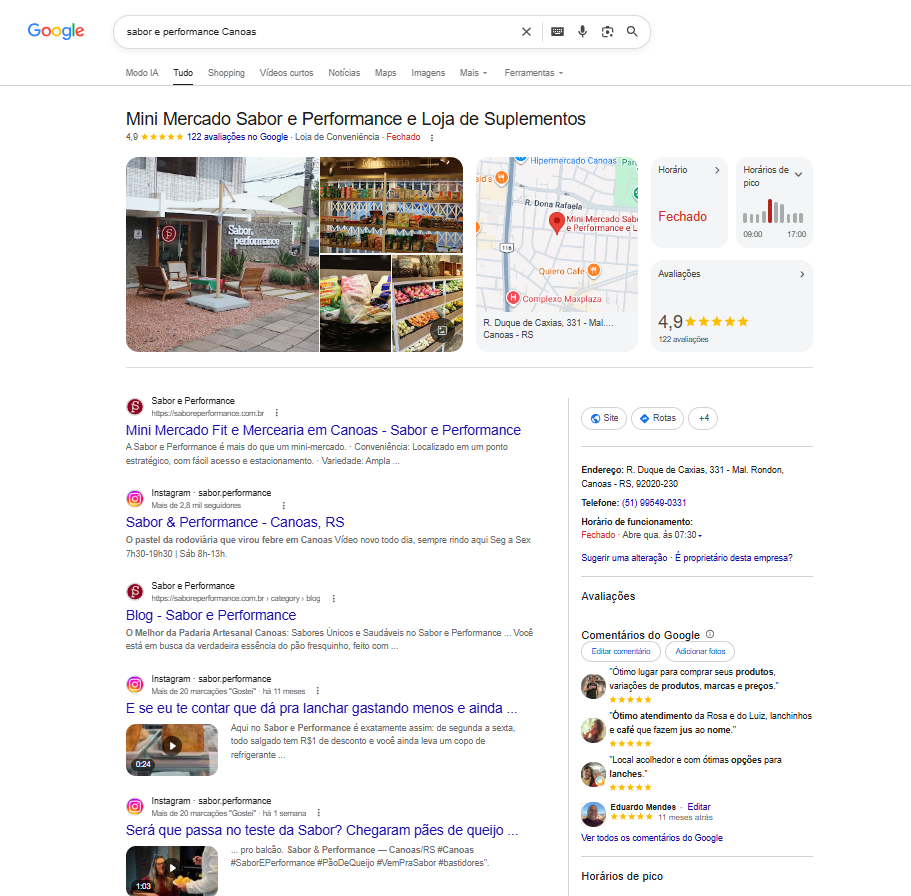Select the Tudo tab
This screenshot has height=896, width=911.
[x=183, y=73]
